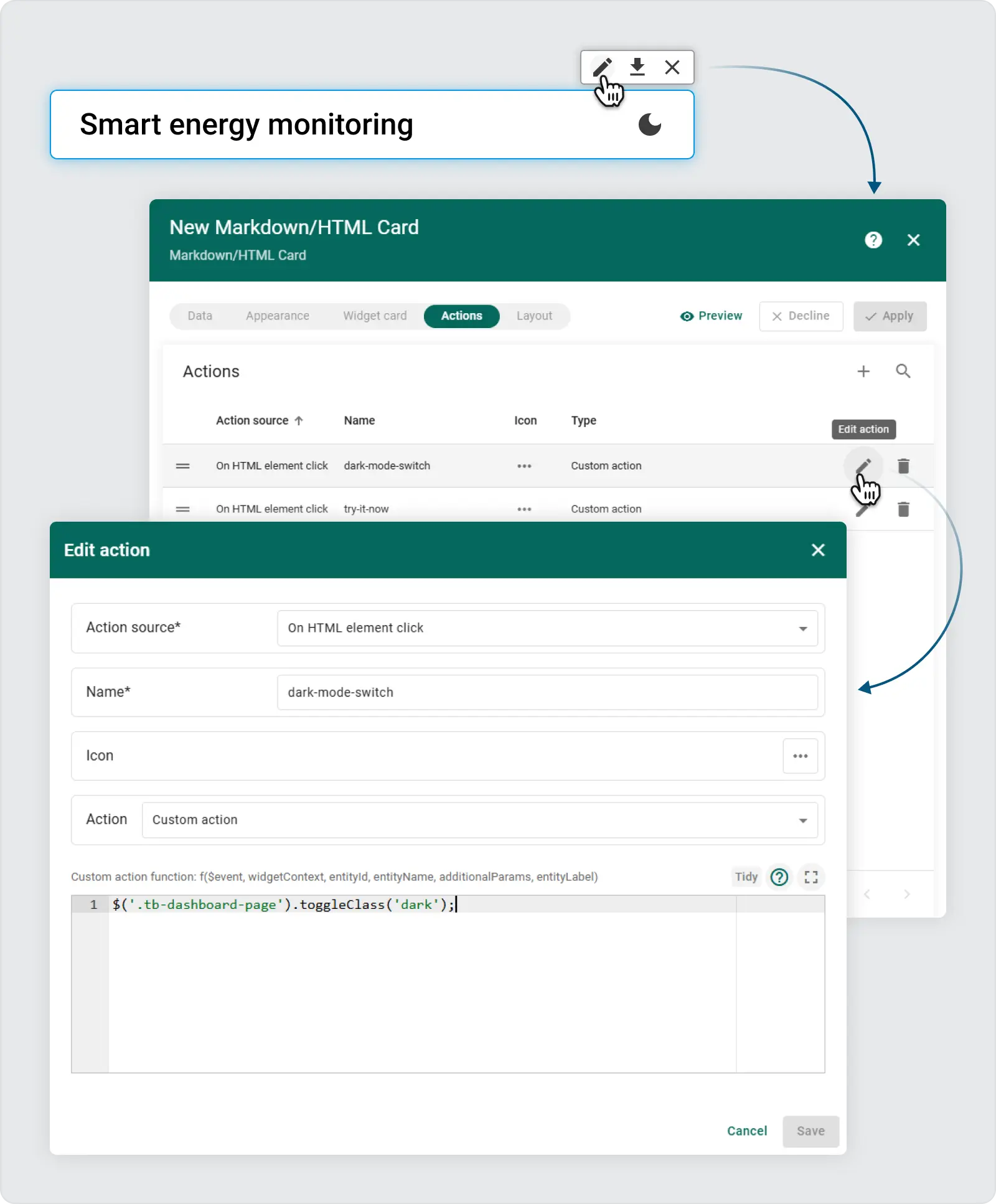
Task: Delete the dark-mode-switch action
Action: (903, 466)
